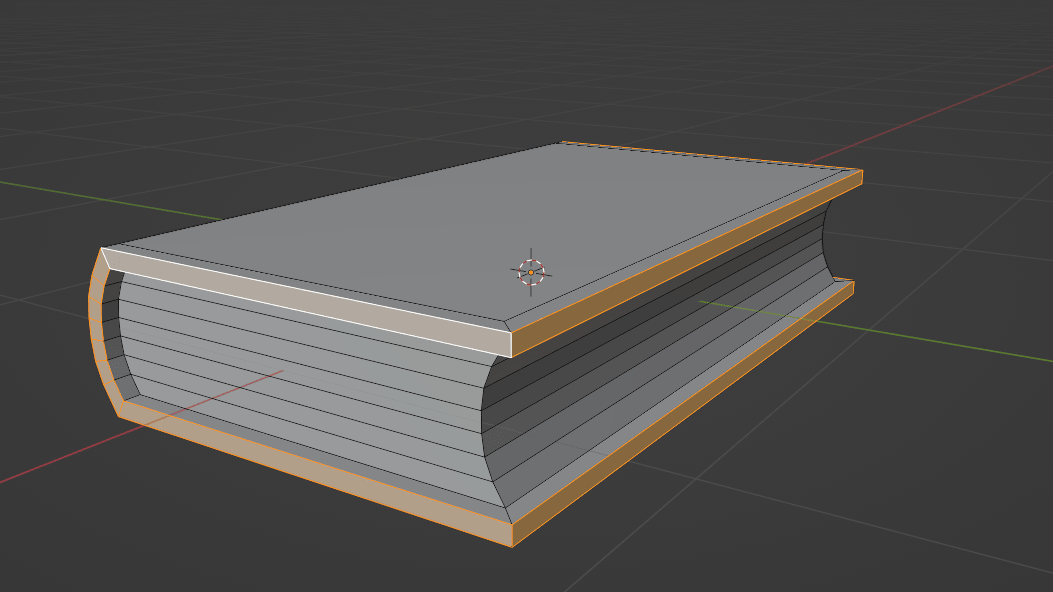Select the top cover's left corner above spine

click(x=102, y=249)
